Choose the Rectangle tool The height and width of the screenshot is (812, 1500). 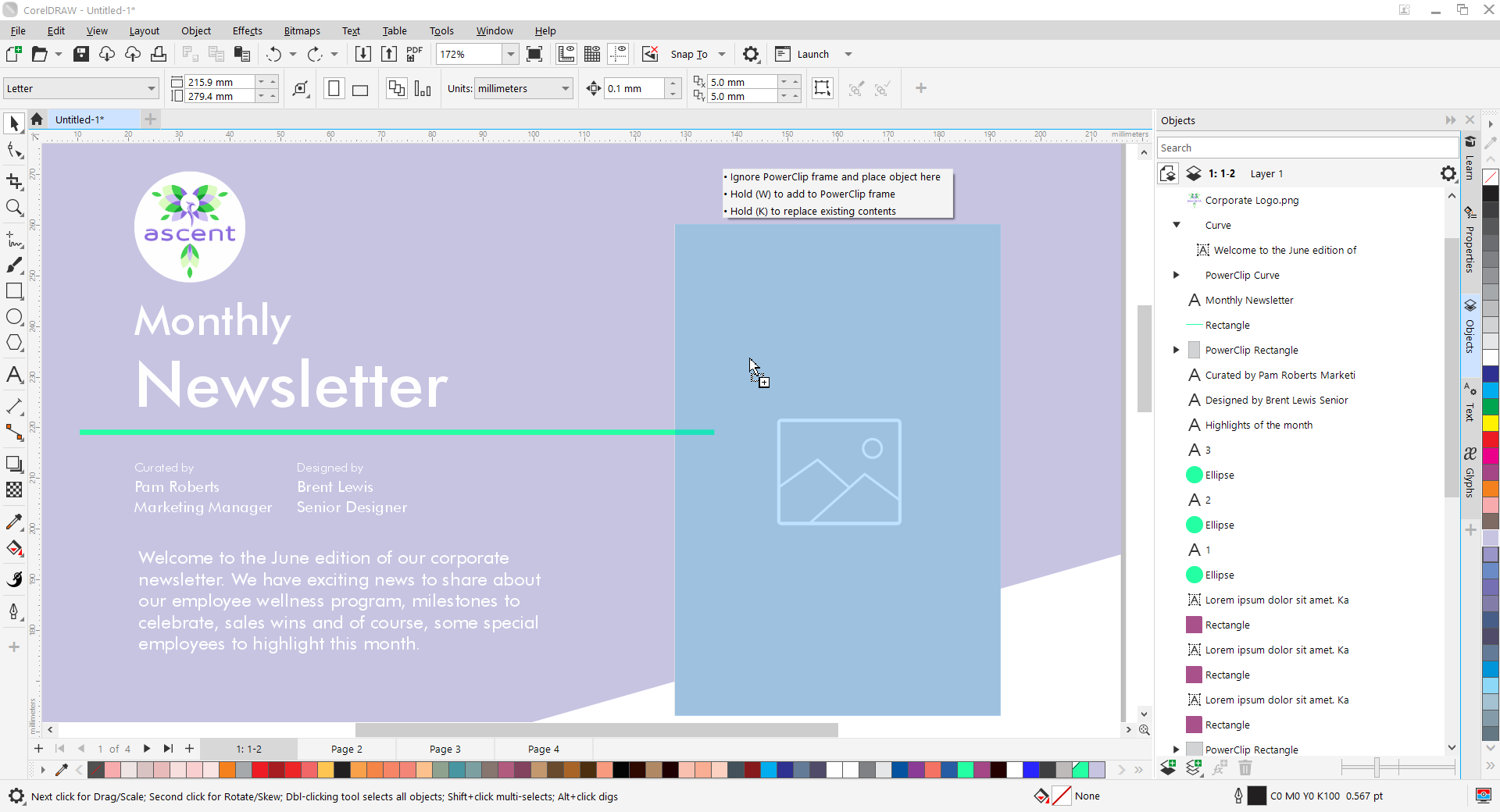click(x=14, y=291)
